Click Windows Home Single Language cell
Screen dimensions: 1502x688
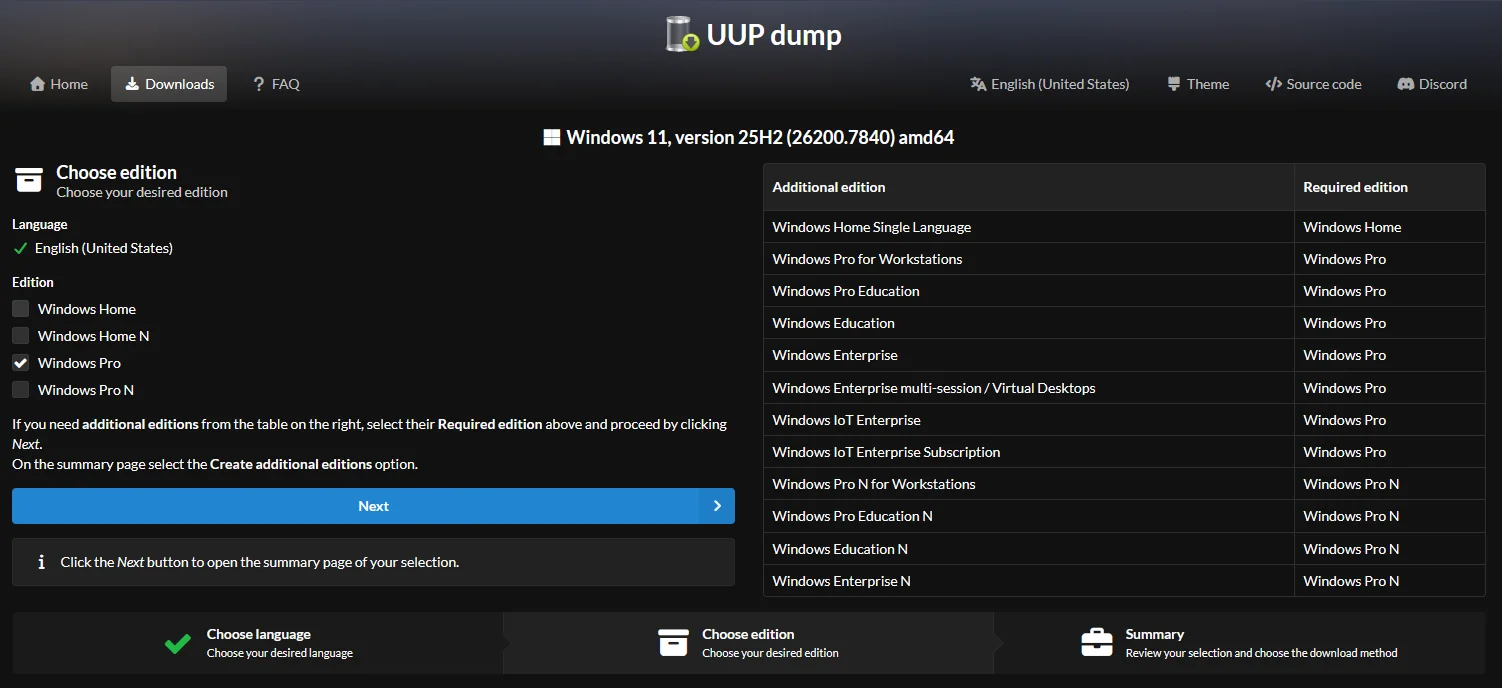tap(1028, 227)
